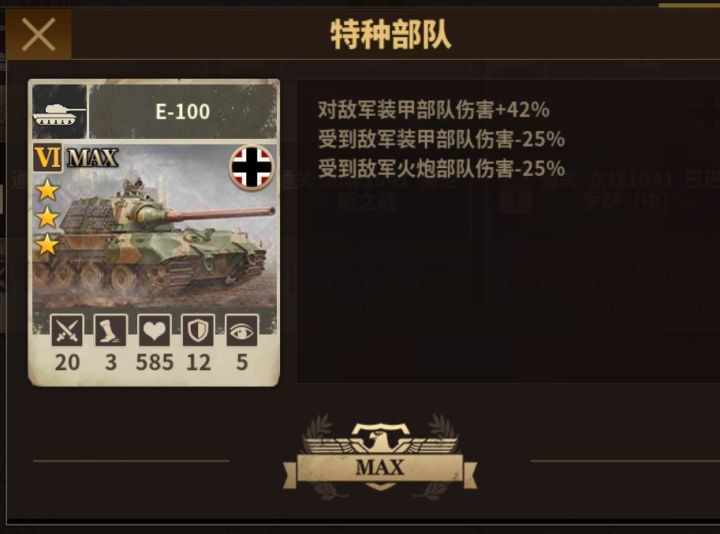Click the VI tier level badge
The image size is (720, 534).
click(48, 157)
